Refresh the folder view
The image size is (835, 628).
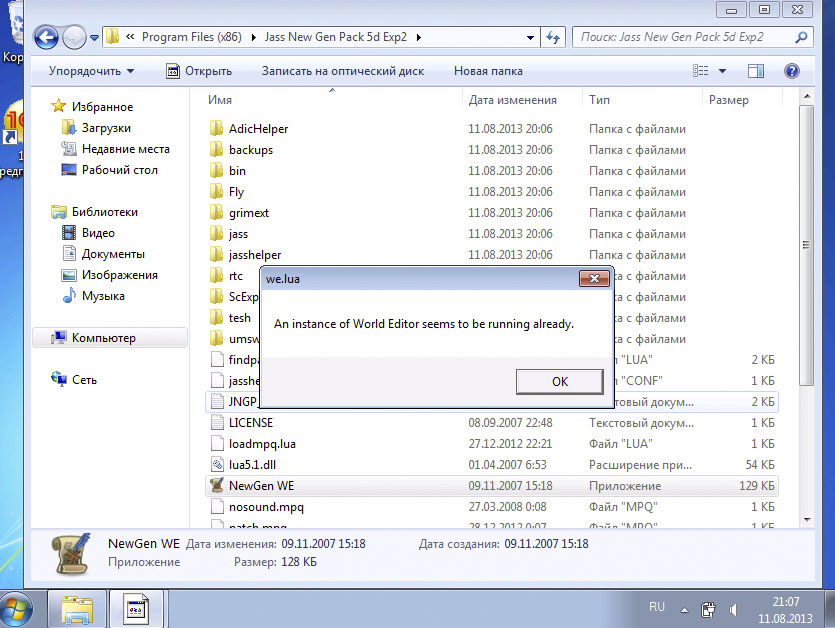tap(553, 37)
